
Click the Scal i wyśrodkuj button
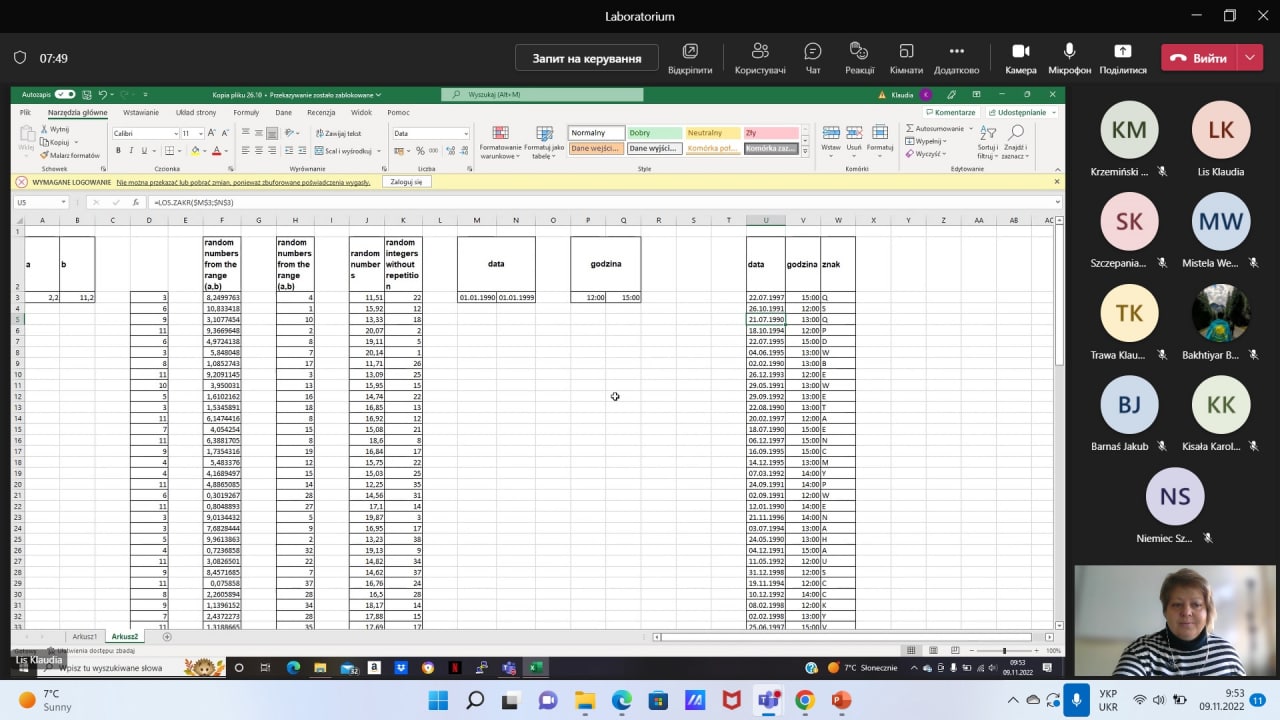point(345,151)
